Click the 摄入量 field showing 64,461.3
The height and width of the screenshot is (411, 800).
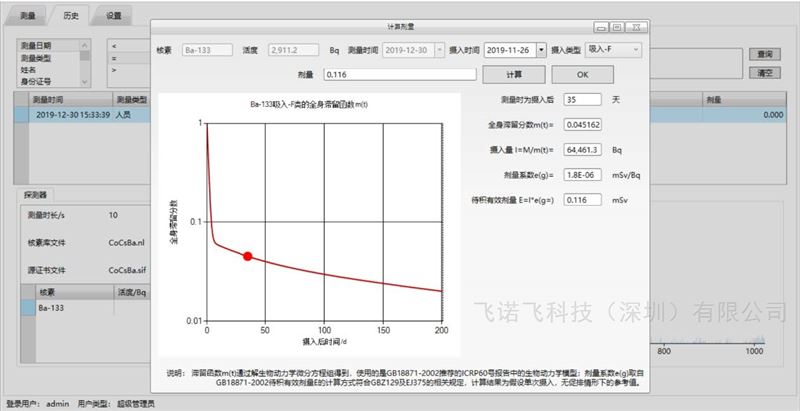point(582,150)
